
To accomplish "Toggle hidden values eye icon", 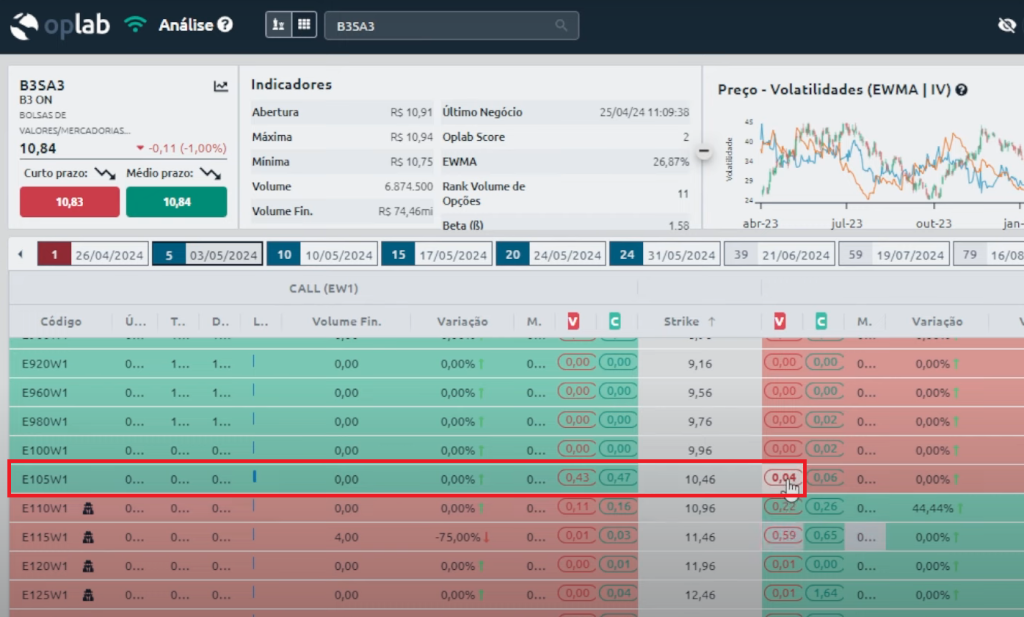I will (x=1006, y=25).
